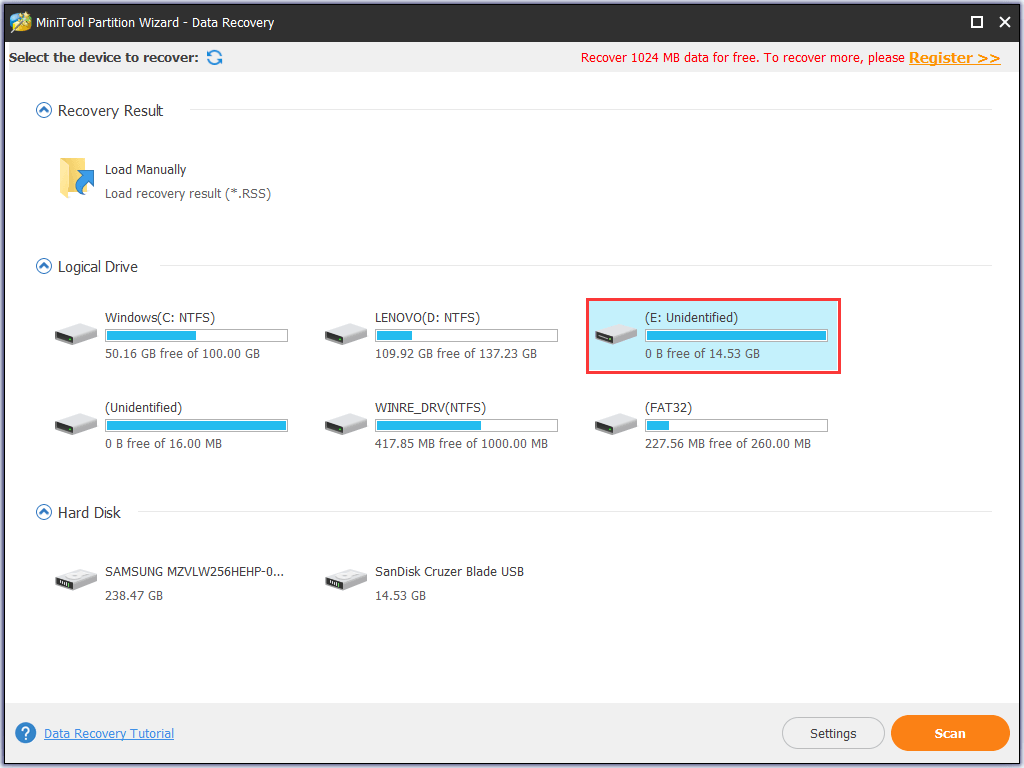Select the 16.00 MB Unidentified drive icon

[76, 424]
